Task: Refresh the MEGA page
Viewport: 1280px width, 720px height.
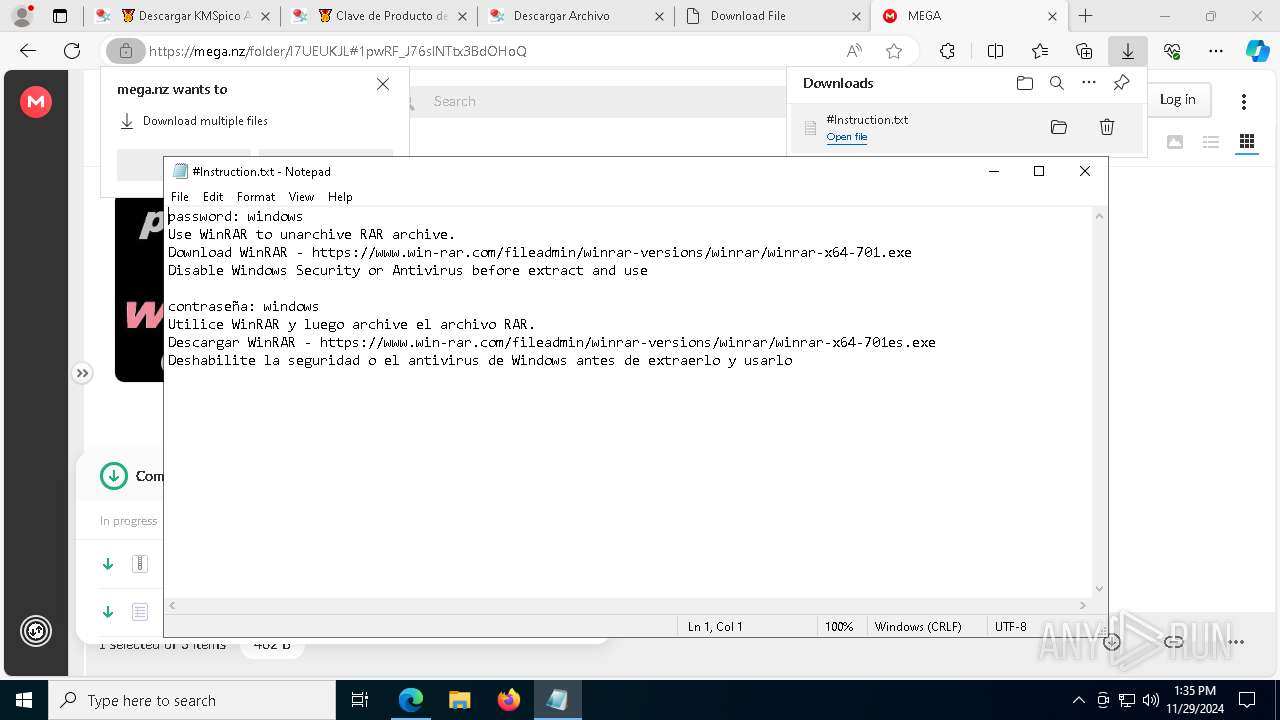Action: [72, 51]
